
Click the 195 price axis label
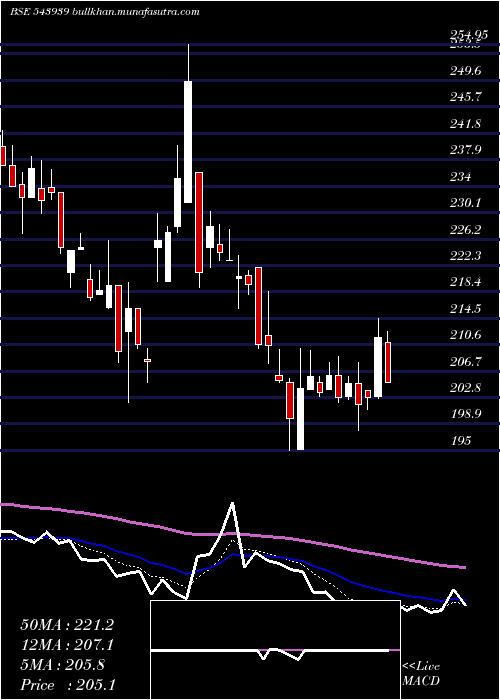pos(460,441)
